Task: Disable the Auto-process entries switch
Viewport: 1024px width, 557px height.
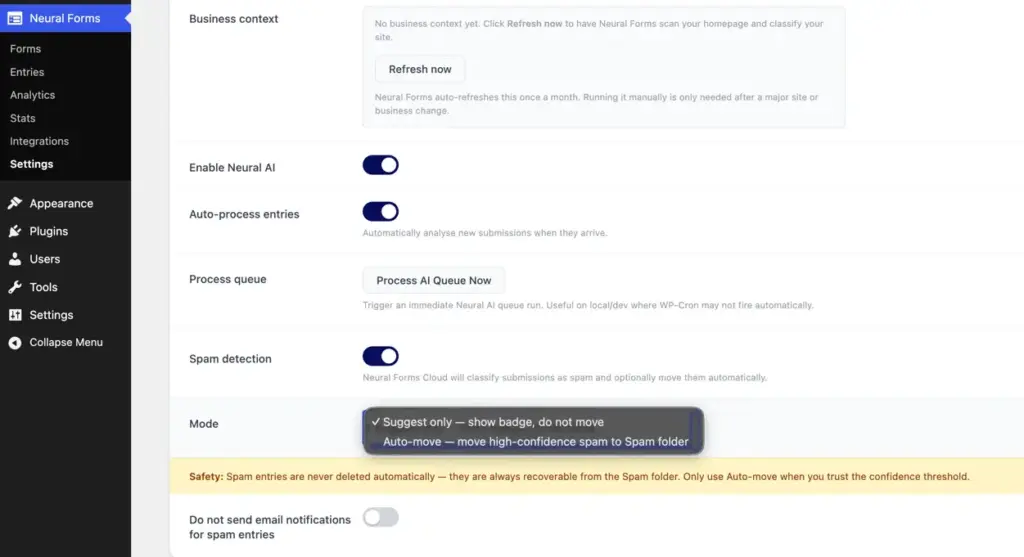Action: (x=380, y=212)
